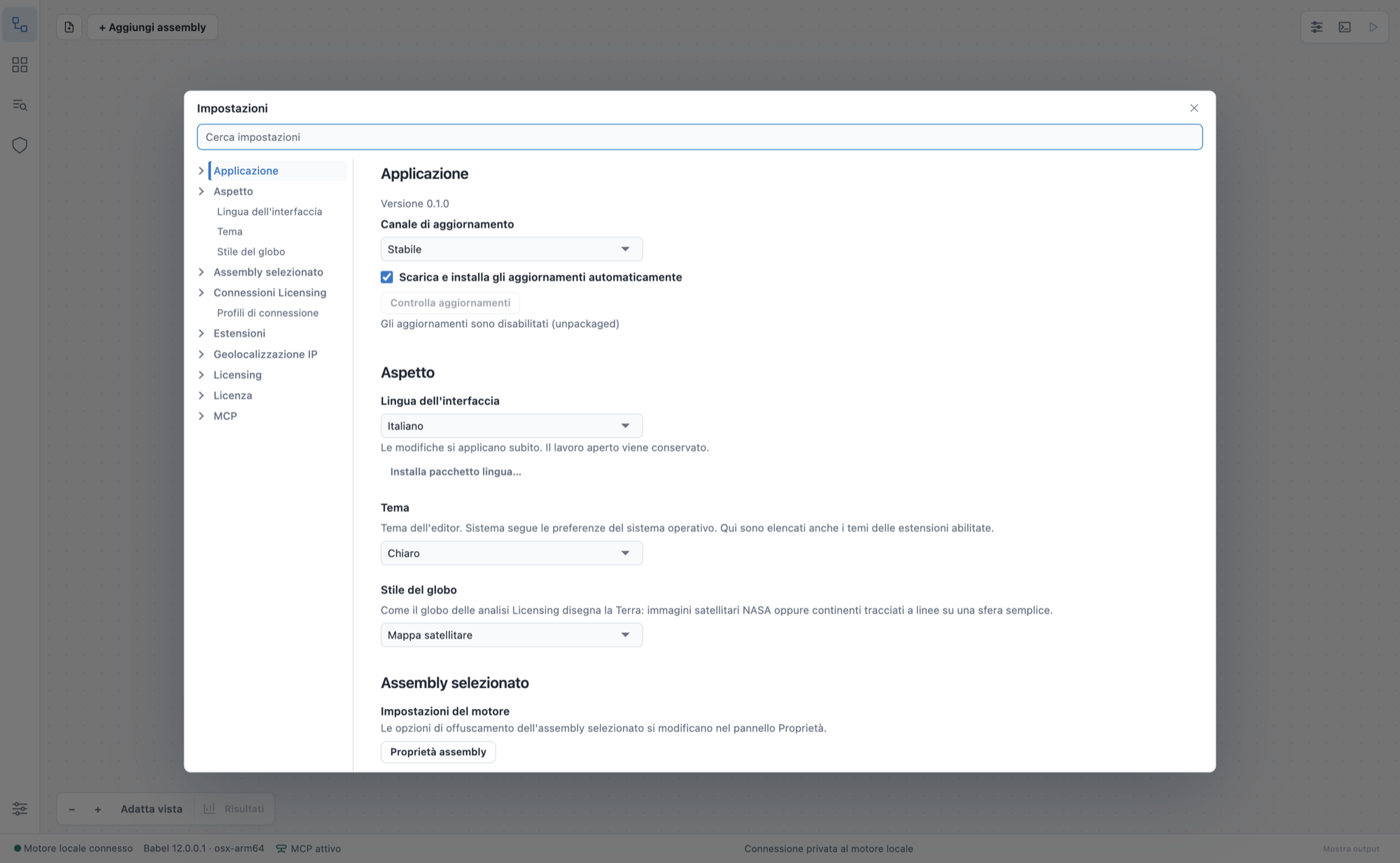This screenshot has width=1400, height=863.
Task: Click the sliders icon at sidebar bottom
Action: [x=20, y=808]
